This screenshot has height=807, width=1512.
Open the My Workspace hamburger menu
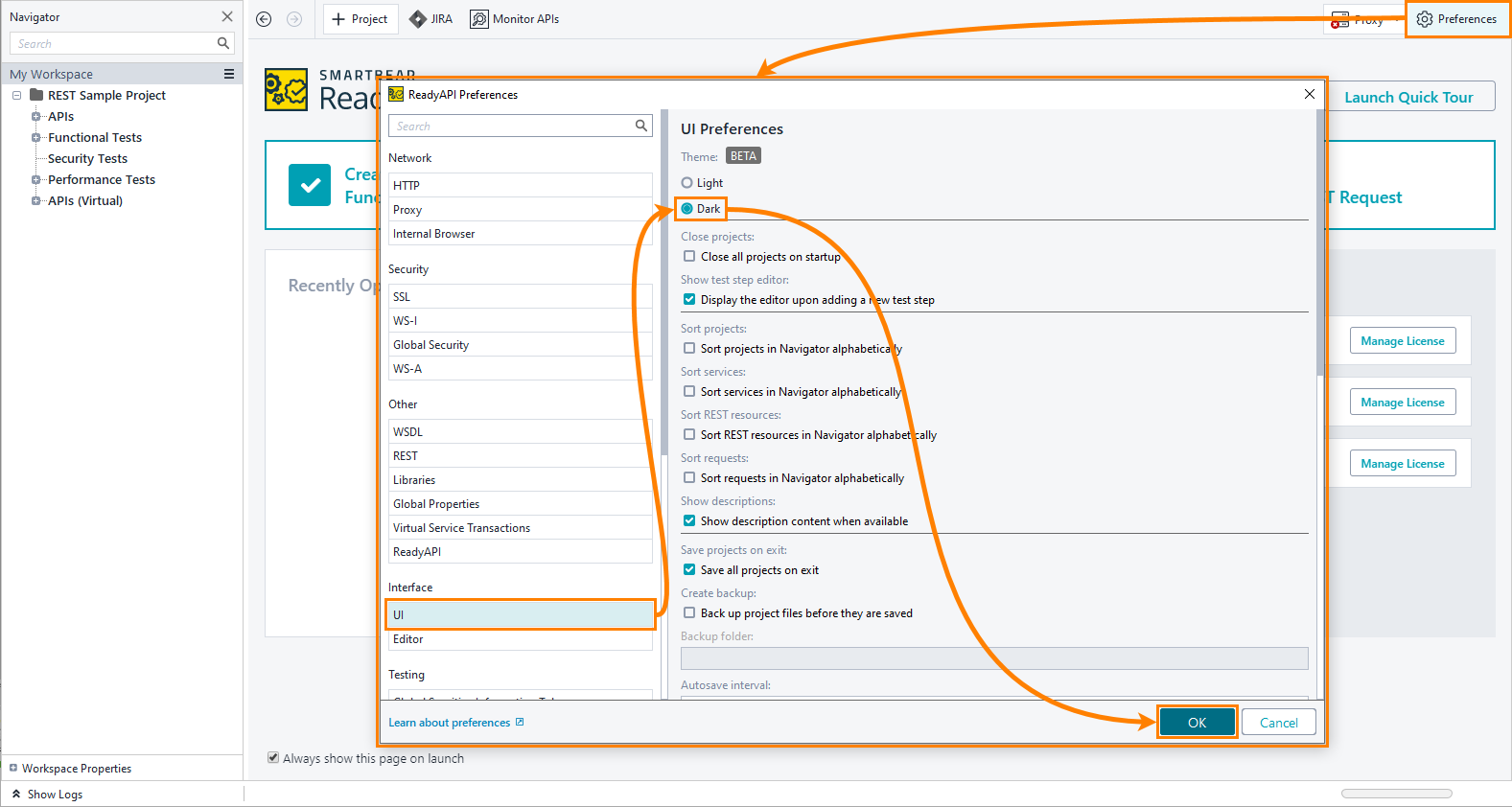pyautogui.click(x=229, y=74)
